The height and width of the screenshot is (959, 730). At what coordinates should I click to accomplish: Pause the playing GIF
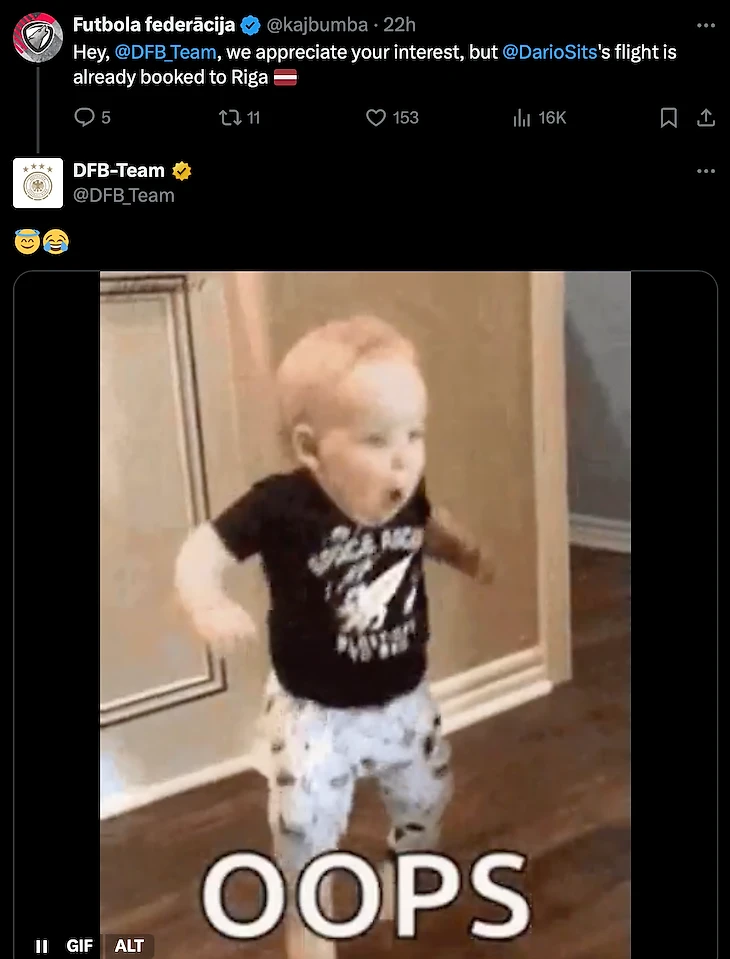[x=42, y=946]
